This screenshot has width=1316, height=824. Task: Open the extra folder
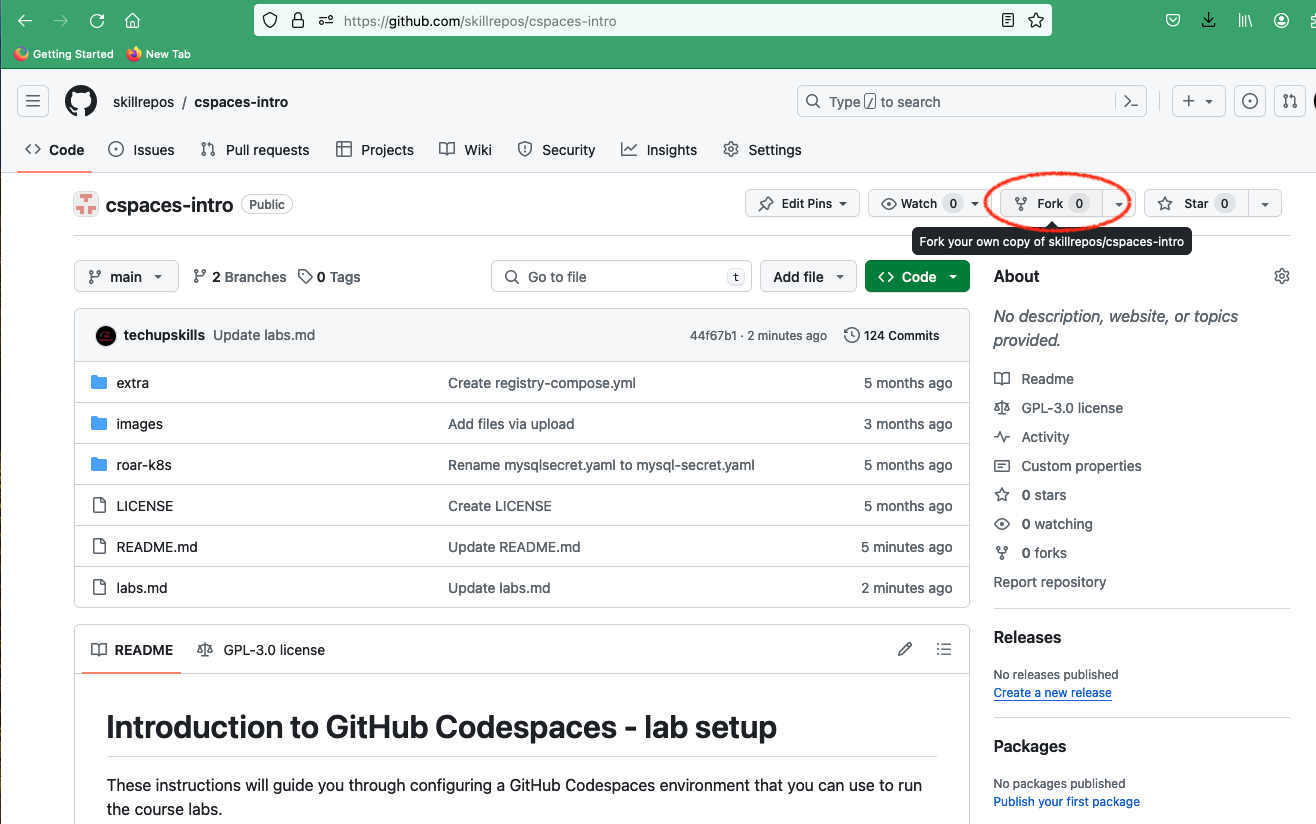(x=132, y=383)
